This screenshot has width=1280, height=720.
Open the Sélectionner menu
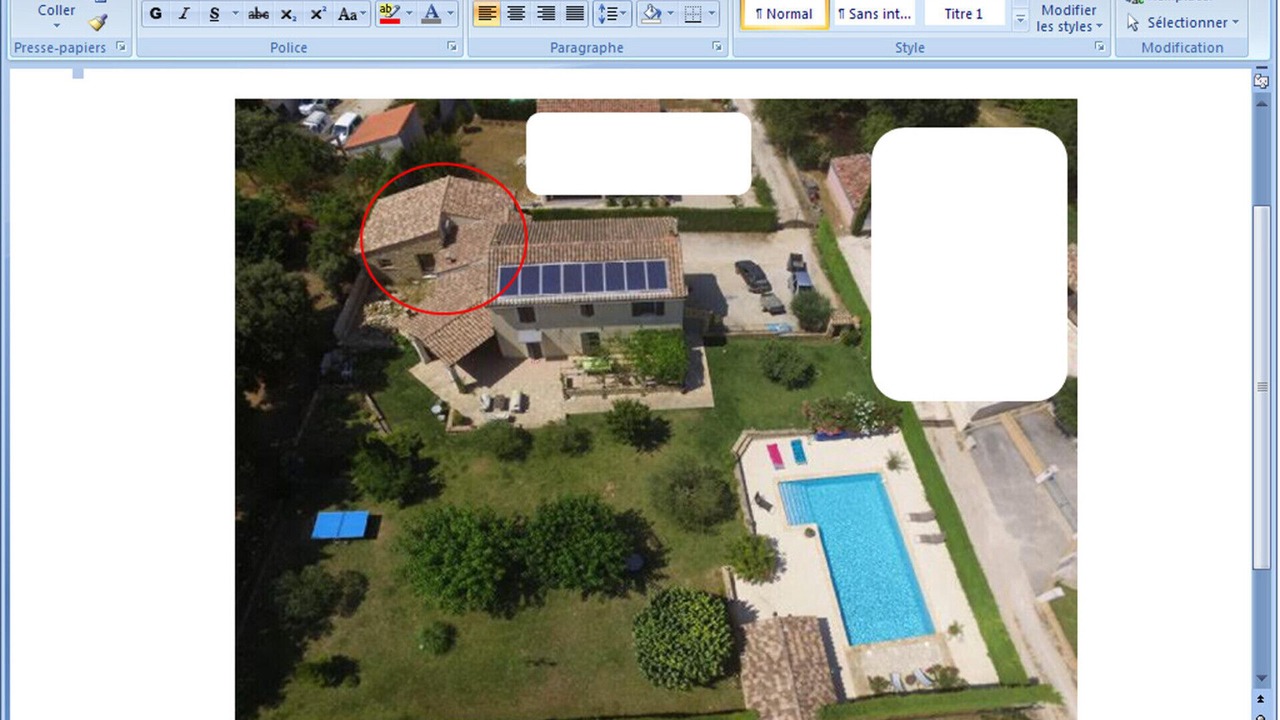[1184, 22]
